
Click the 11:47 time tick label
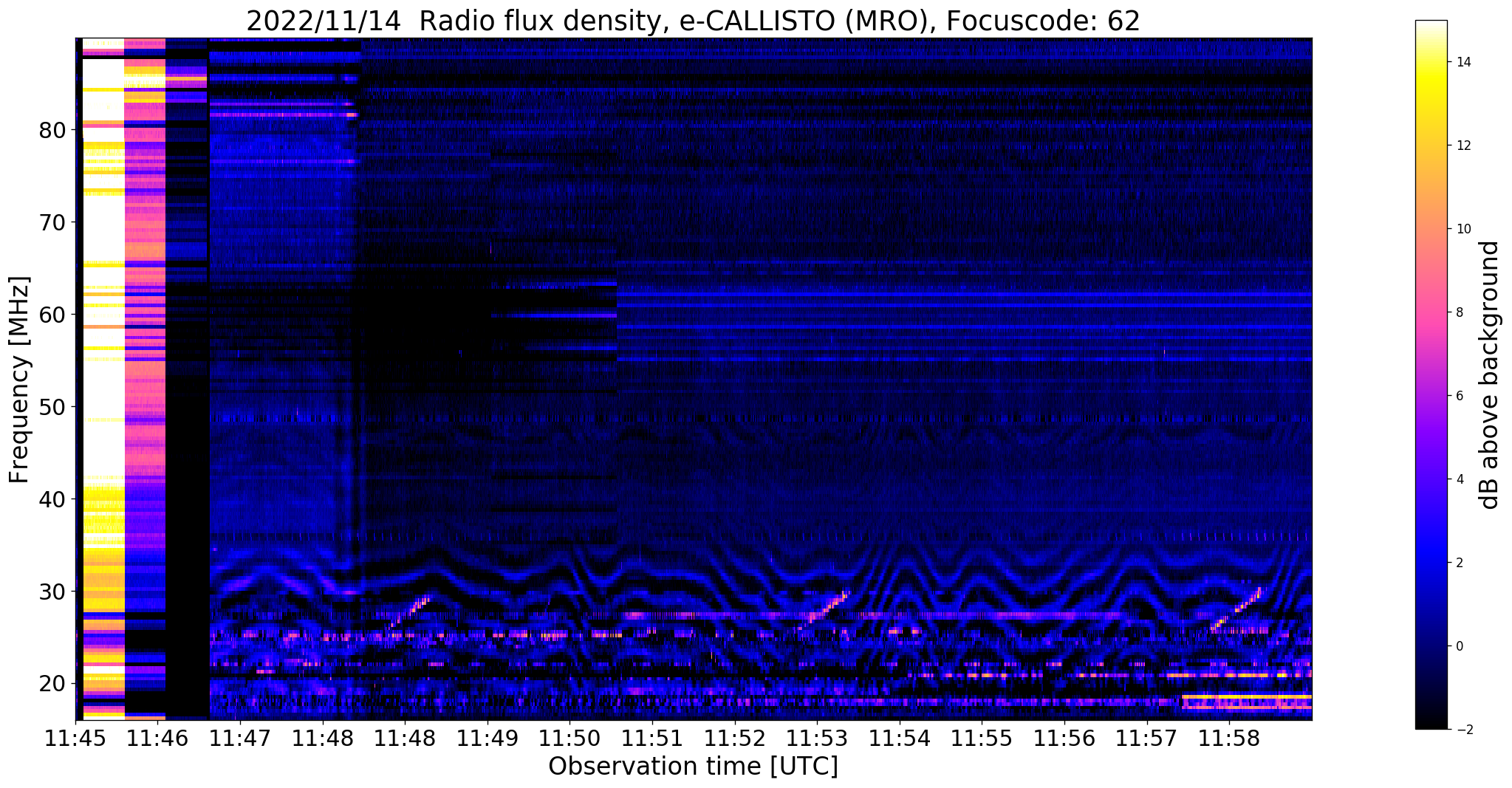pyautogui.click(x=241, y=738)
